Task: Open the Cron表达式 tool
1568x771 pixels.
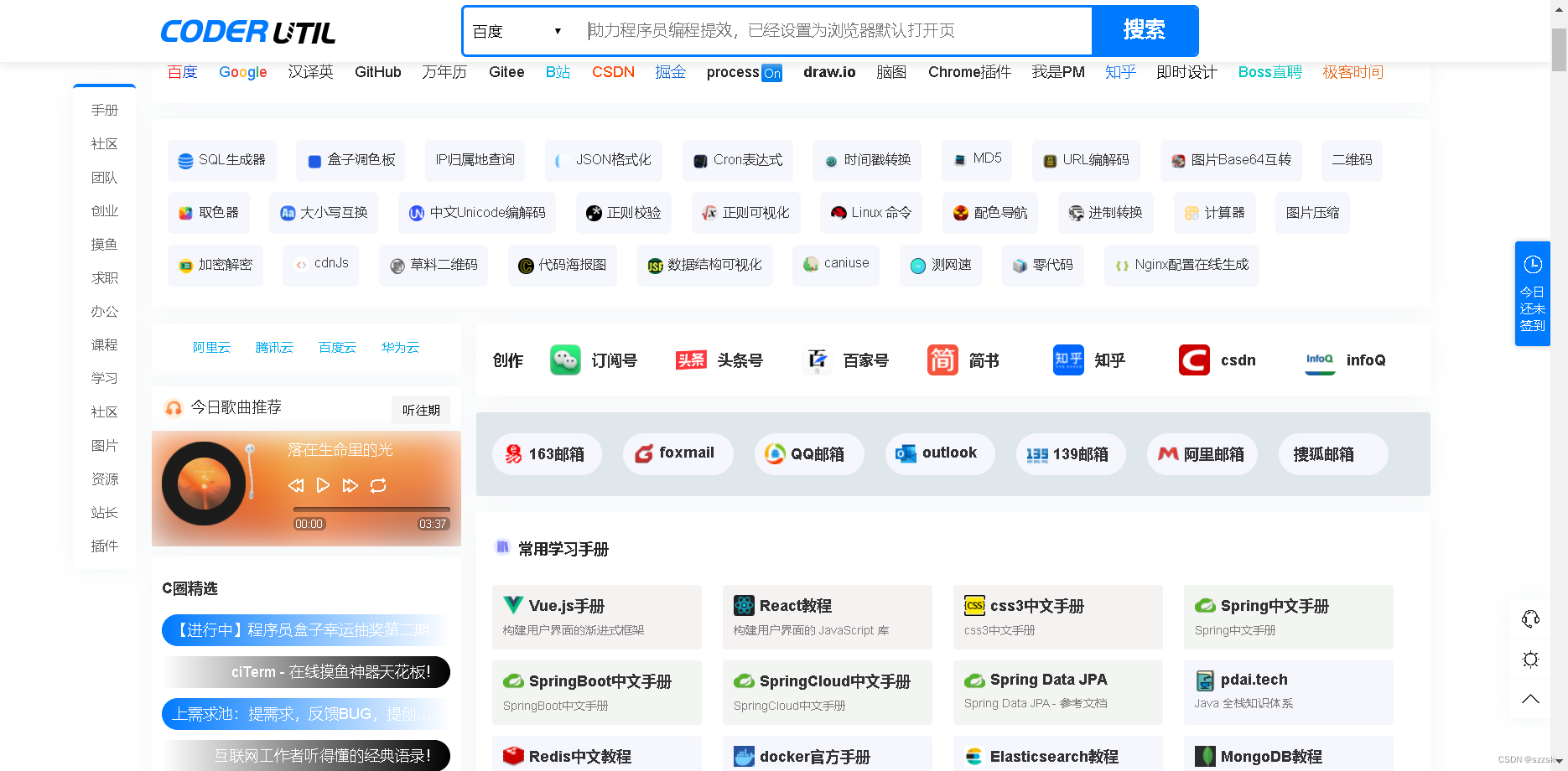Action: (x=738, y=161)
